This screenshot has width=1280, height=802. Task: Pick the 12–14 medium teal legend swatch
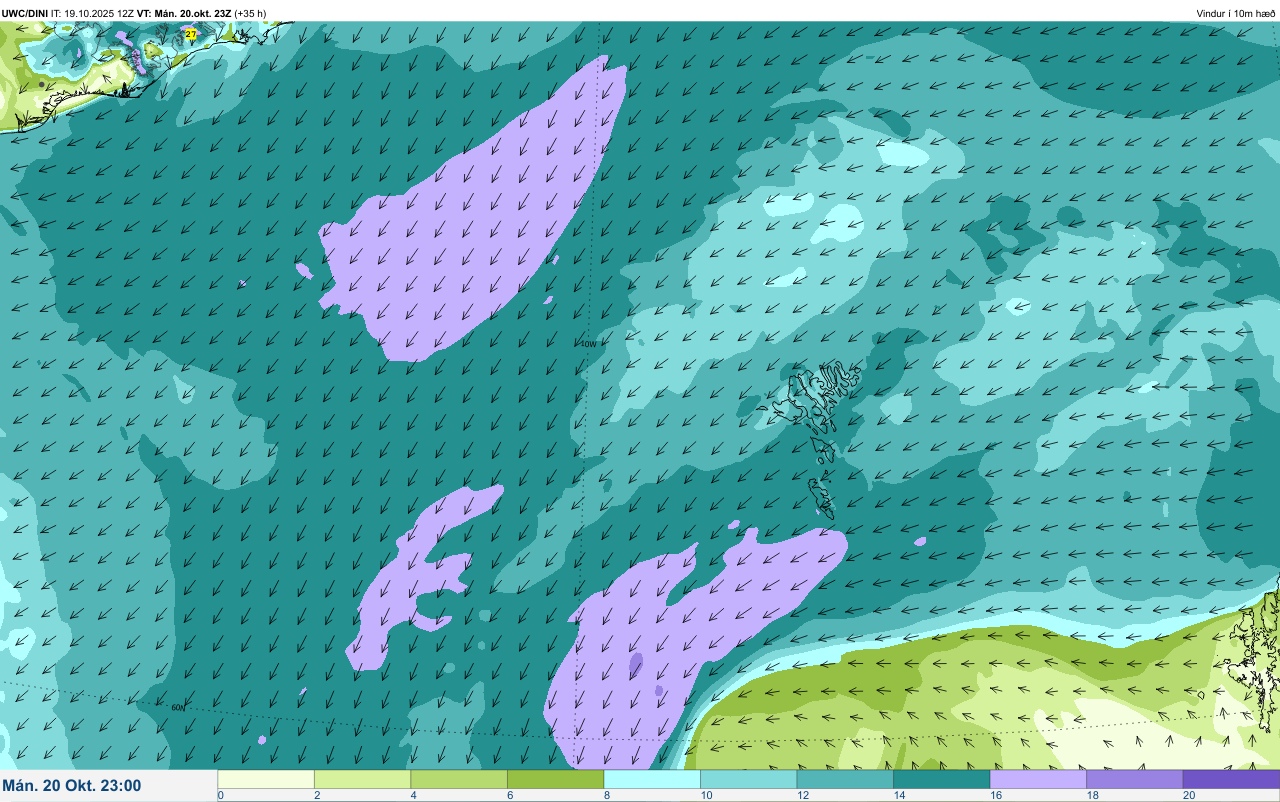845,779
